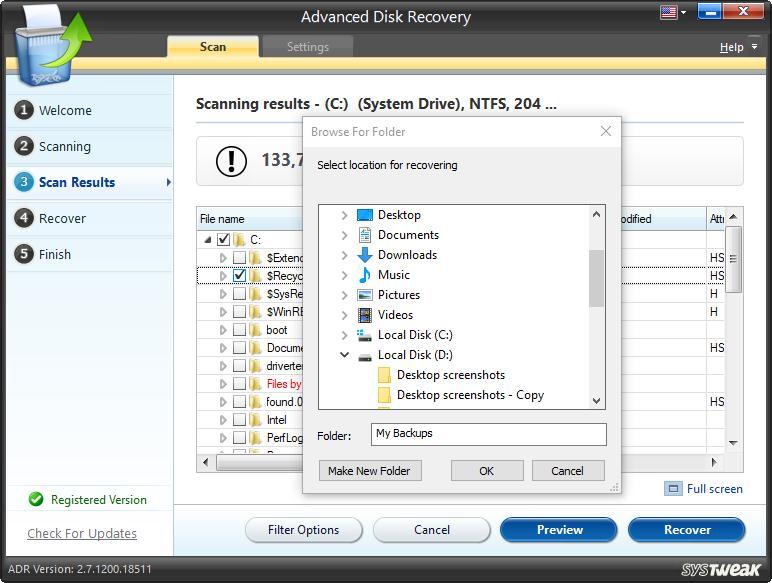Image resolution: width=772 pixels, height=583 pixels.
Task: Click the Videos folder icon
Action: tap(365, 315)
